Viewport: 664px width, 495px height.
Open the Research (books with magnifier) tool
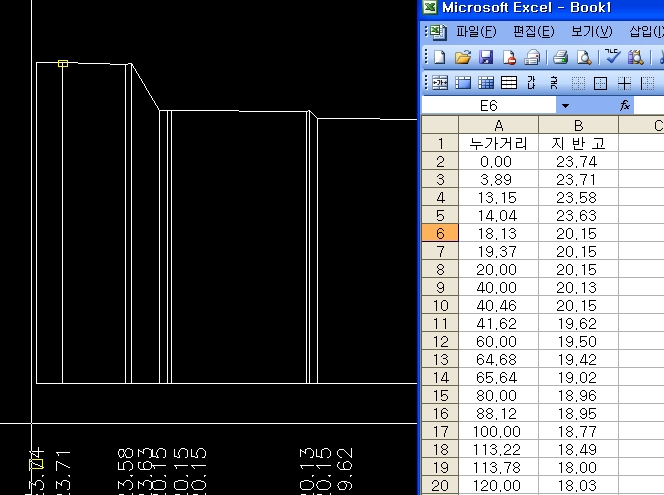[x=636, y=57]
